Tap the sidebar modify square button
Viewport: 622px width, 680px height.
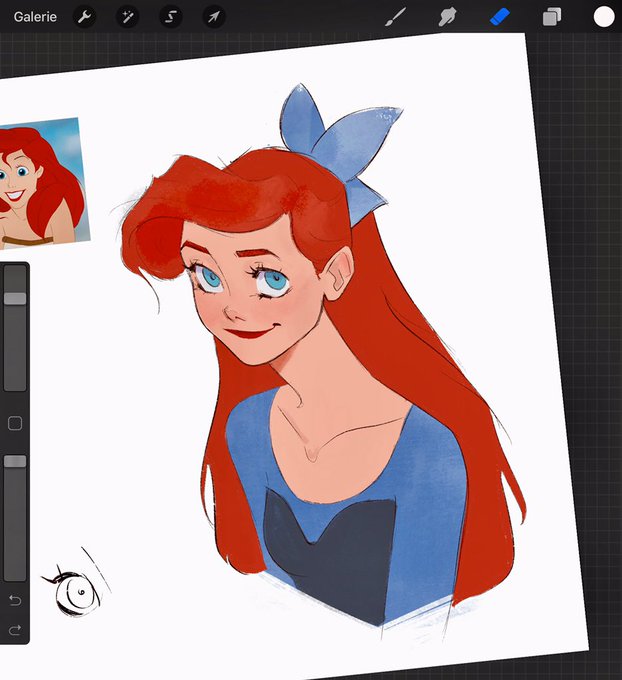coord(15,423)
